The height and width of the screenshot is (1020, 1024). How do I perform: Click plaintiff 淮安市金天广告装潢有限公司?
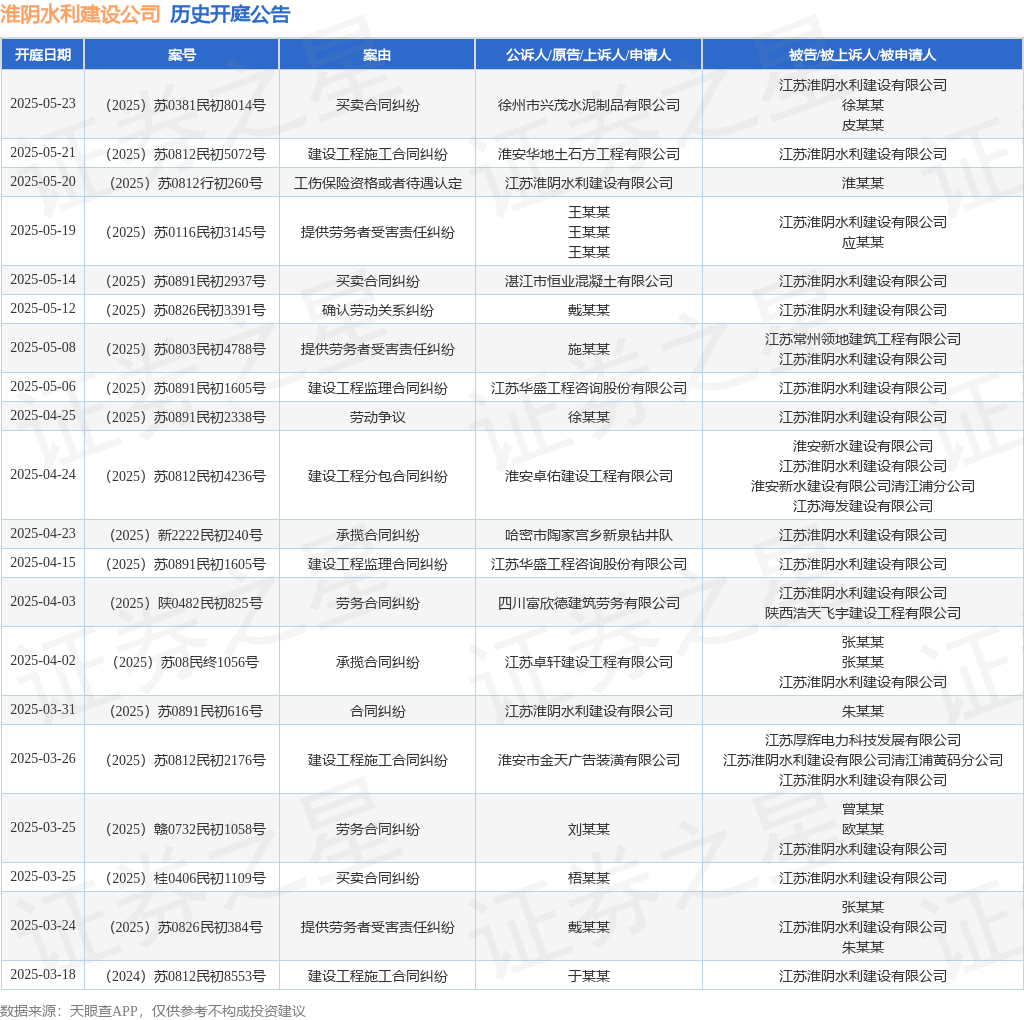click(x=588, y=759)
